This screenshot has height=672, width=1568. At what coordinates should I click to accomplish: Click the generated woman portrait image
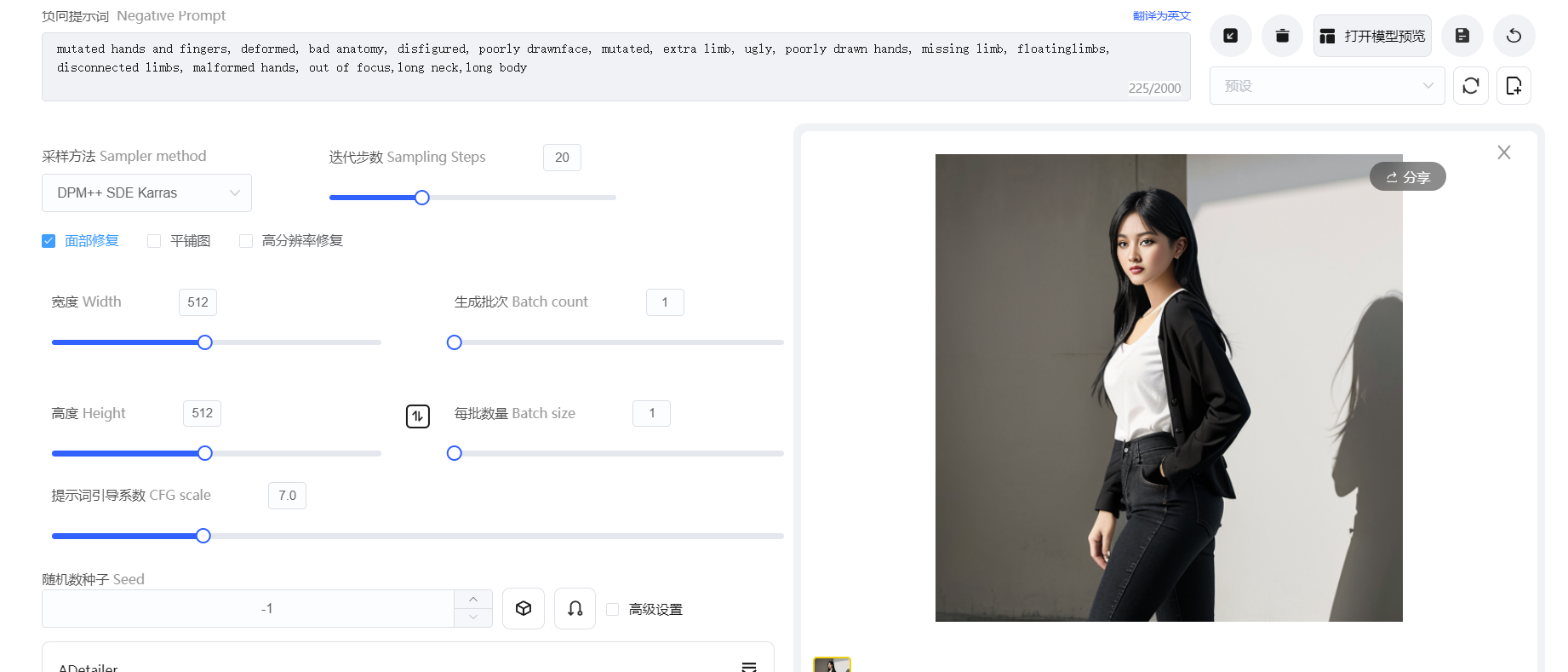[x=1169, y=388]
